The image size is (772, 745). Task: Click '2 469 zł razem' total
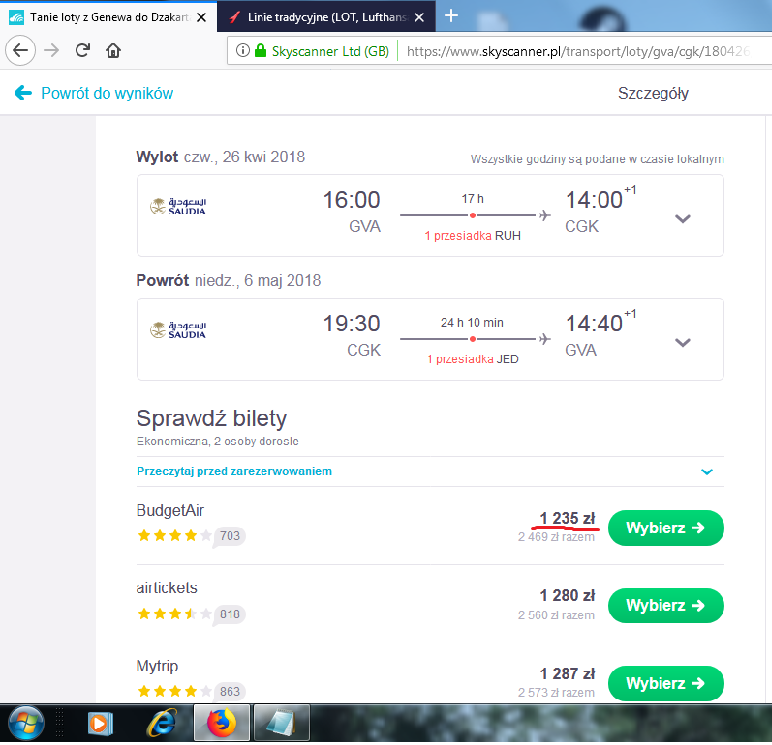click(x=556, y=537)
